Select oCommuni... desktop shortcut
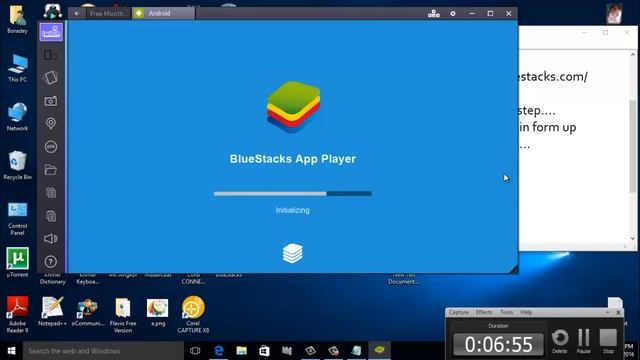 click(x=88, y=311)
